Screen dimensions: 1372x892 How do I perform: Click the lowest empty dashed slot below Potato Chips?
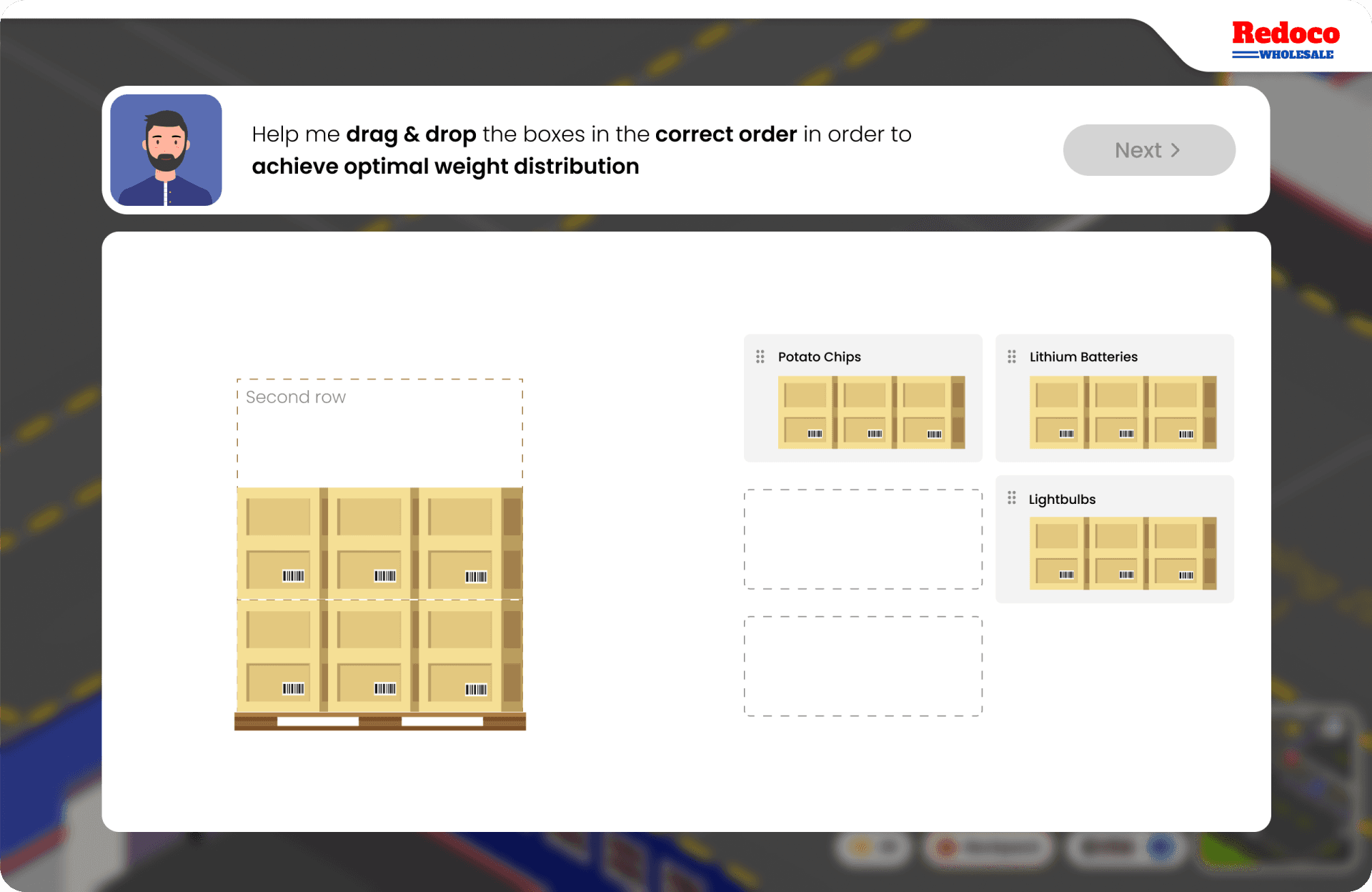point(863,666)
